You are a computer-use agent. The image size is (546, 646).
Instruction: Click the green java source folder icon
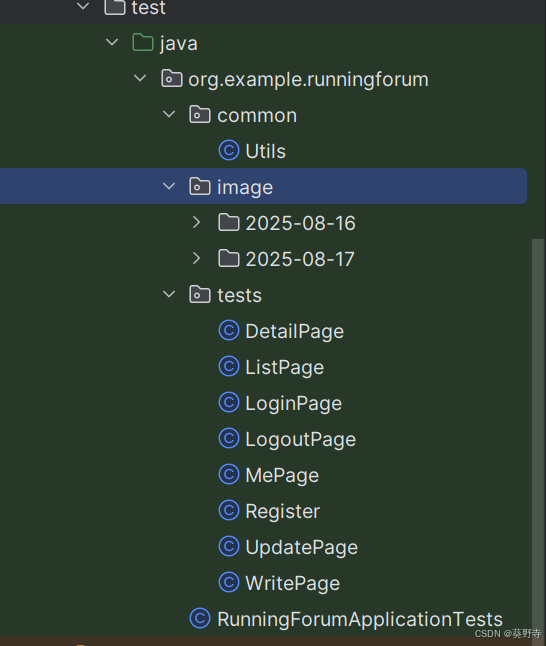point(143,42)
